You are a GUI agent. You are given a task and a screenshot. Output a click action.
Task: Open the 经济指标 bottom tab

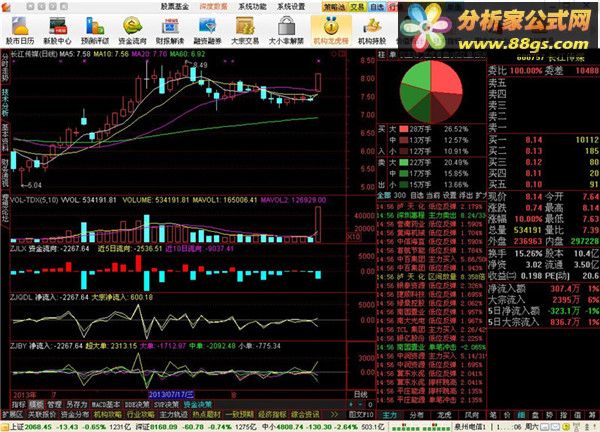pos(272,414)
